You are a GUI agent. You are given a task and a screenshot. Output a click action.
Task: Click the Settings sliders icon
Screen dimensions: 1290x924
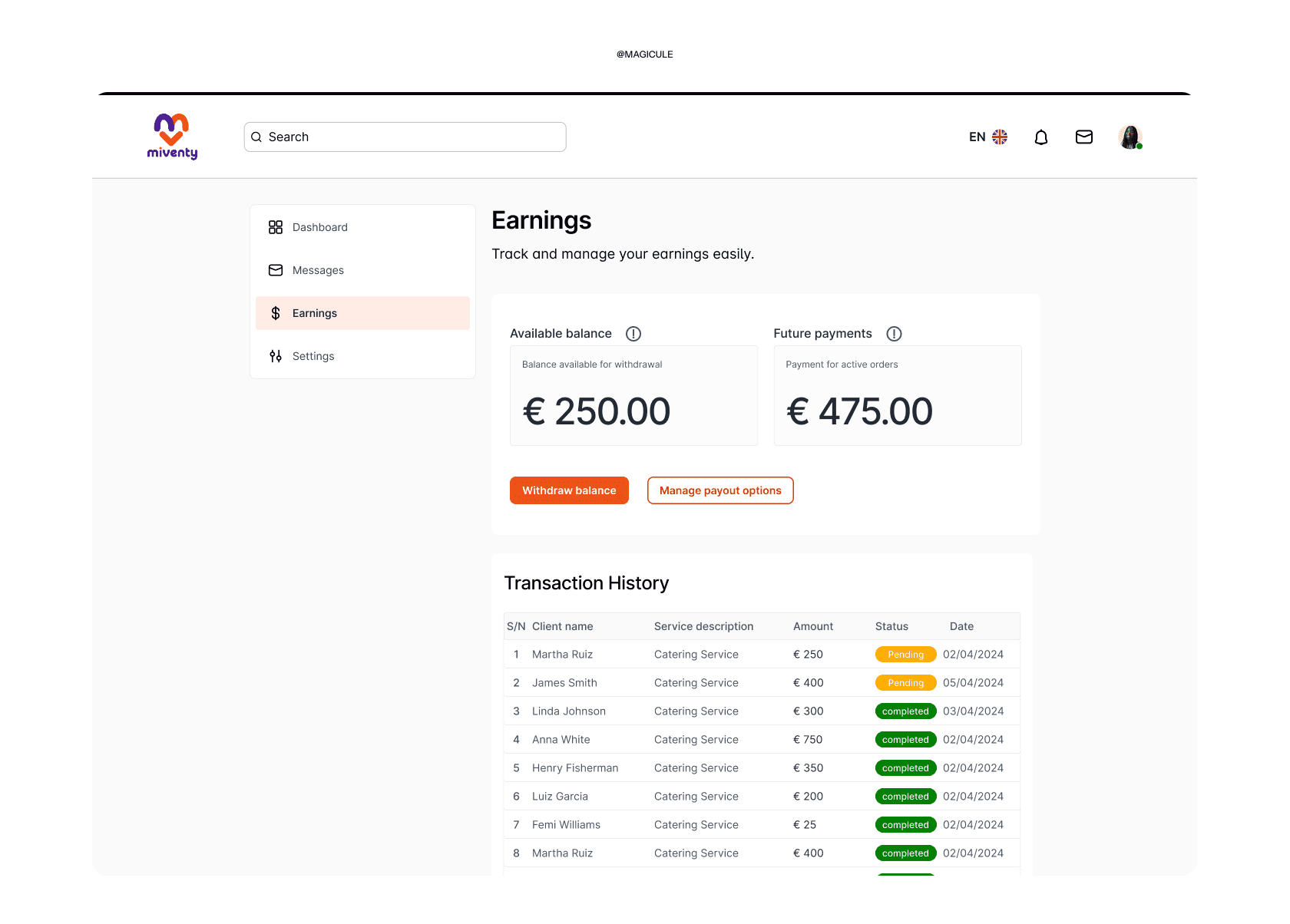276,356
